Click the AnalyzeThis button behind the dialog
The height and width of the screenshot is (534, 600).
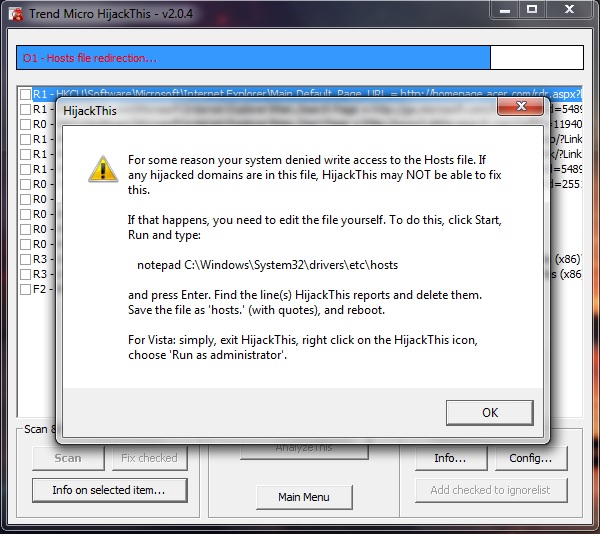[304, 451]
